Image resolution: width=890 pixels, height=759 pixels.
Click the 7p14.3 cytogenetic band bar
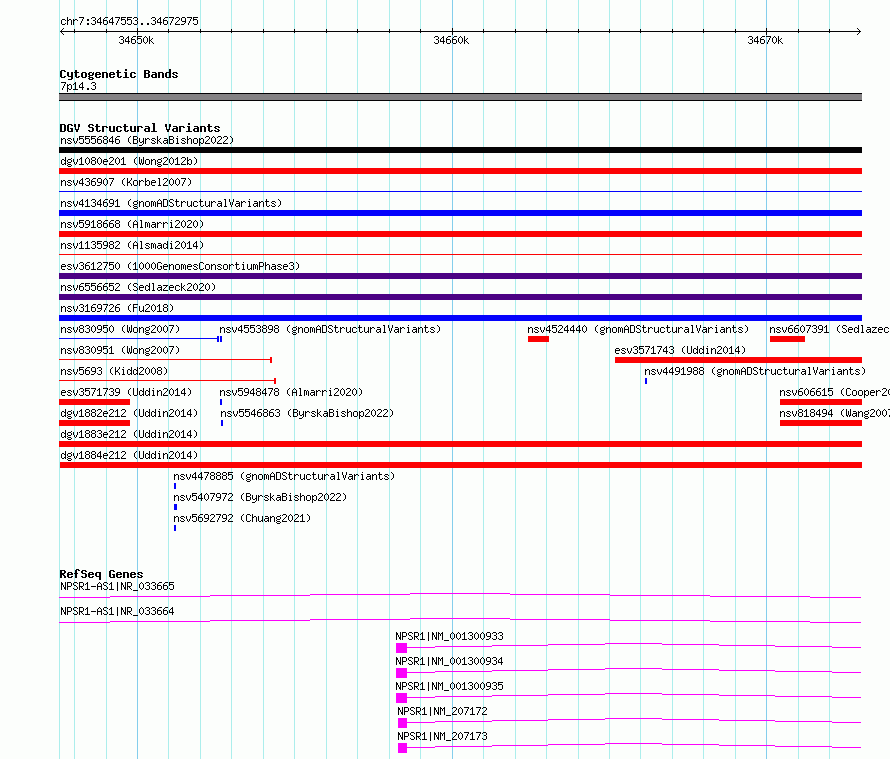460,97
